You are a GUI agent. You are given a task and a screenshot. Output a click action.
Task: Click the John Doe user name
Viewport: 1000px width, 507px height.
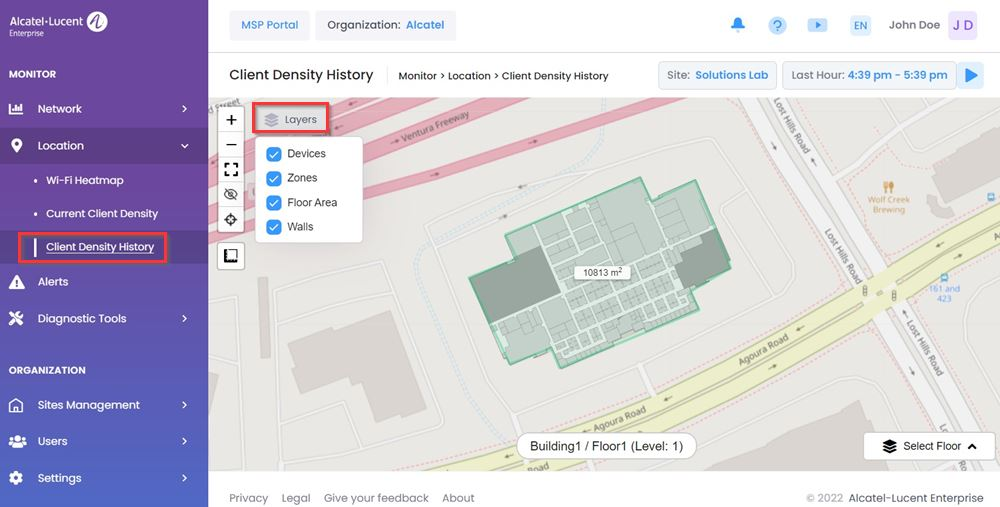coord(914,25)
